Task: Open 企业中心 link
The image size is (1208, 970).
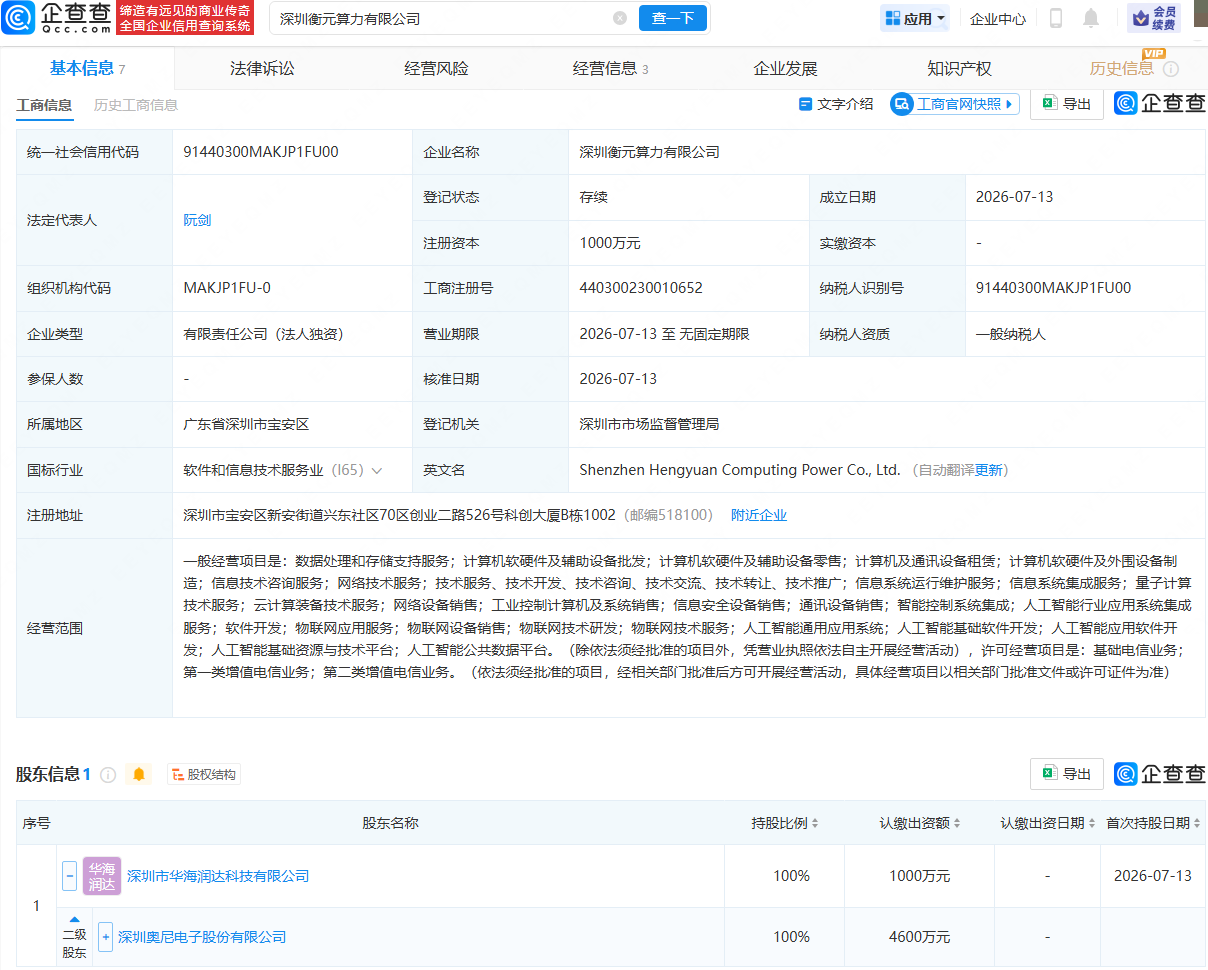Action: coord(998,18)
